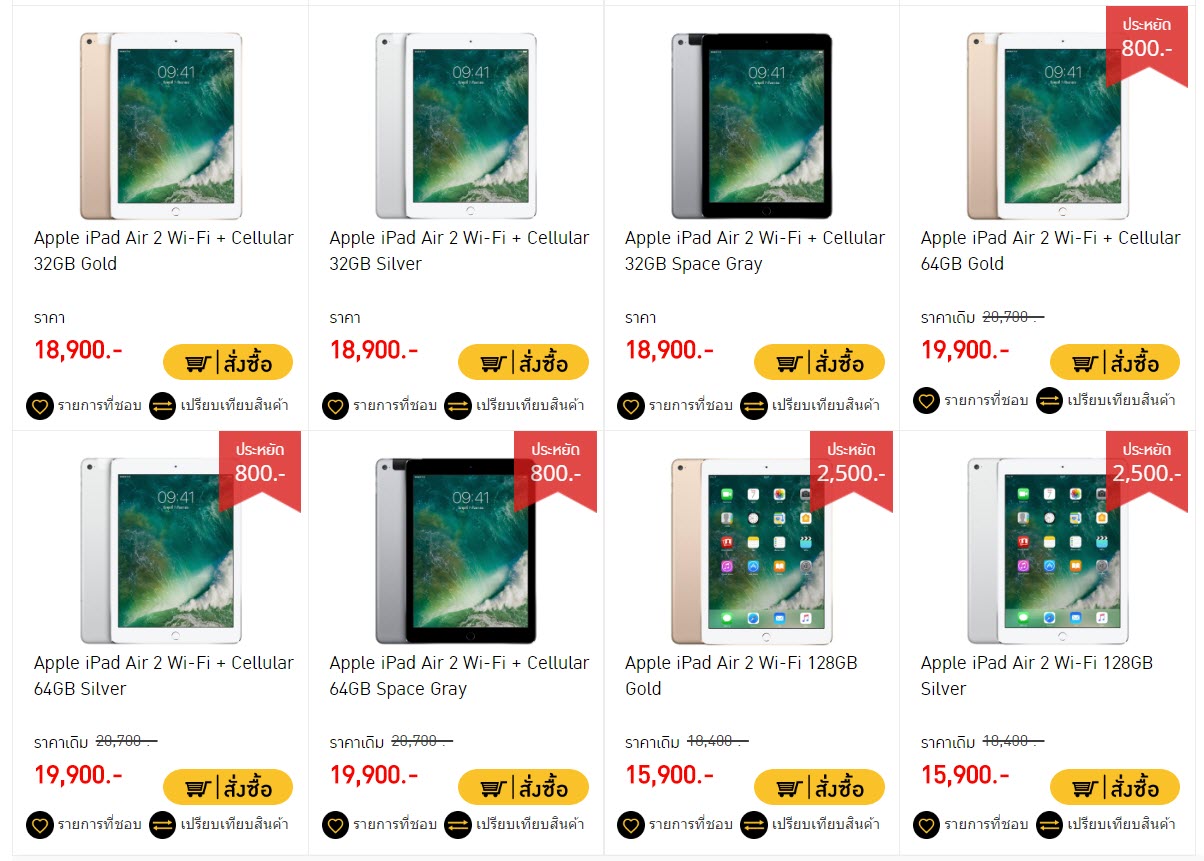Click the compare icon for iPad Cellular 64GB Gold
Screen dimensions: 1204x861
1050,401
